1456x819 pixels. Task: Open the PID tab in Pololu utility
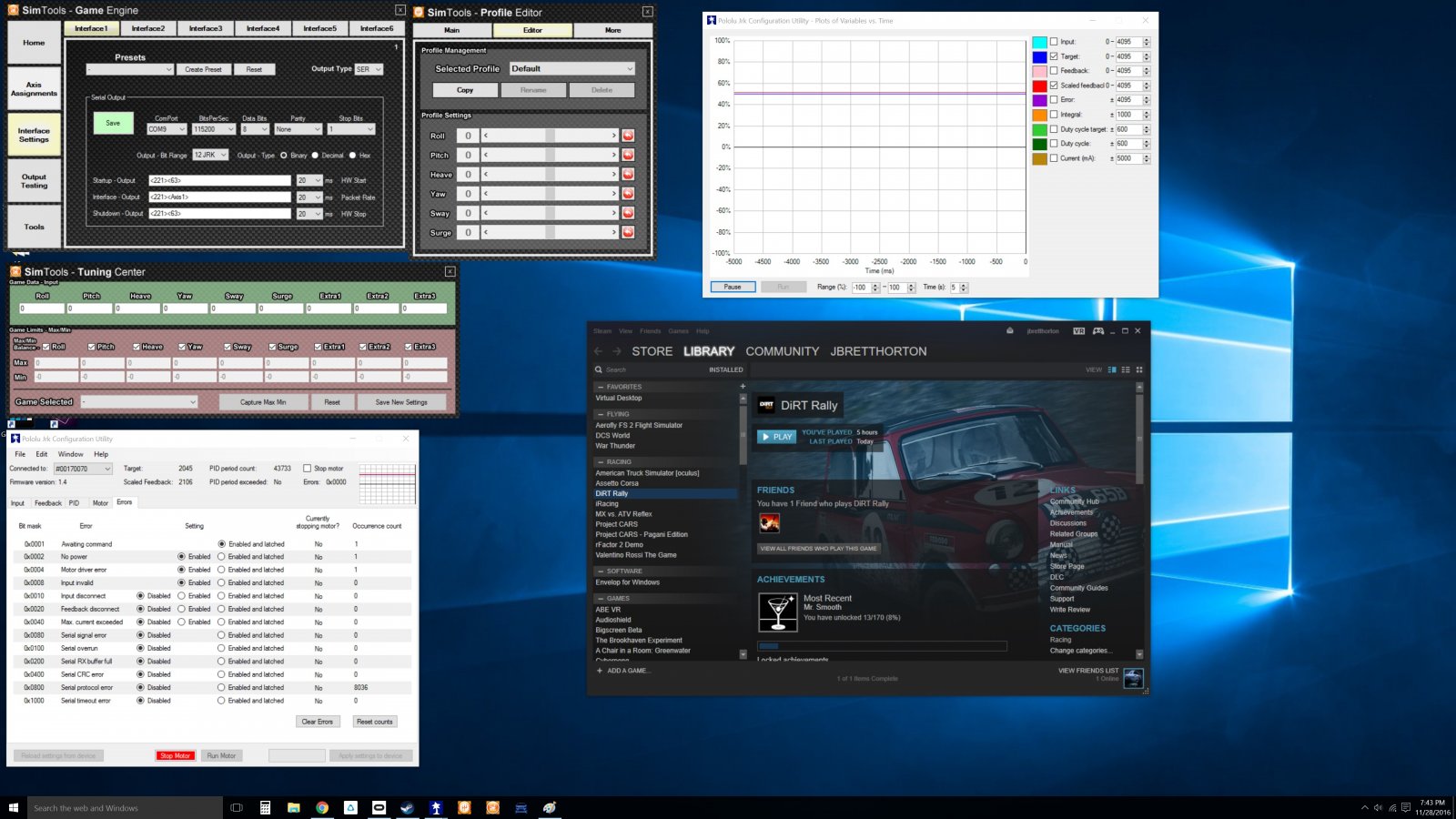point(74,502)
